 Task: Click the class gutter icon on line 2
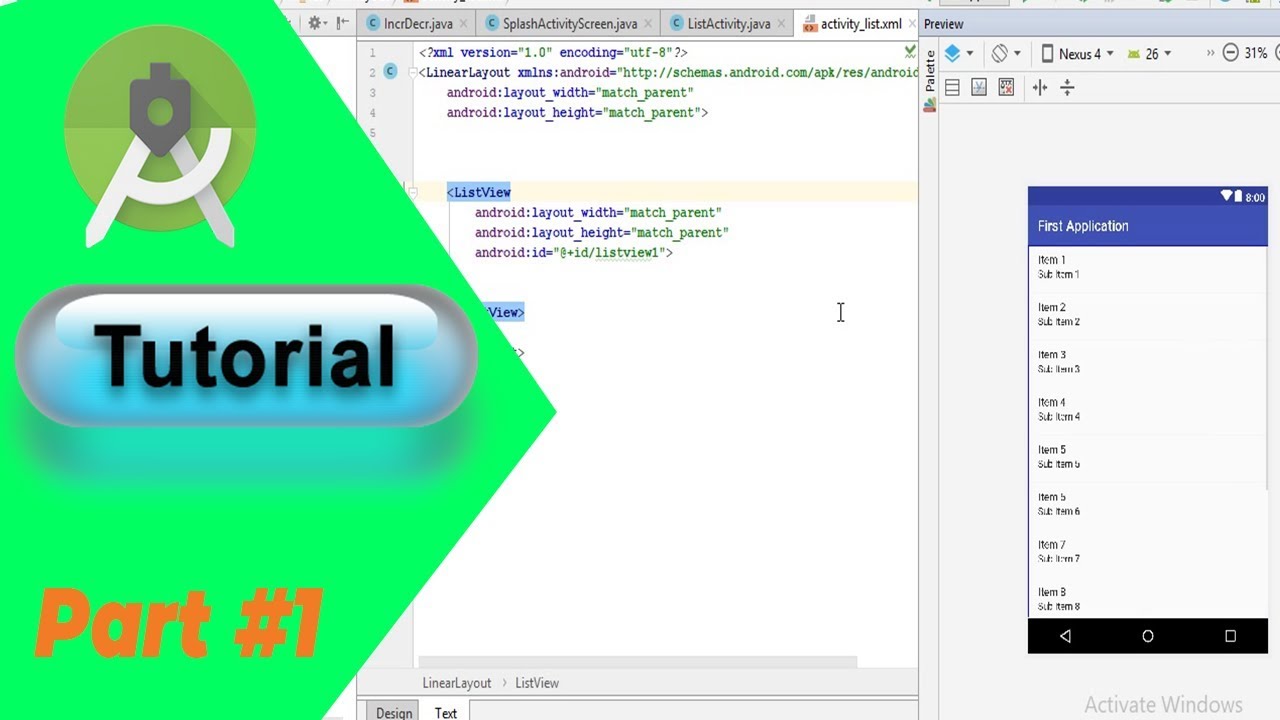click(x=390, y=72)
